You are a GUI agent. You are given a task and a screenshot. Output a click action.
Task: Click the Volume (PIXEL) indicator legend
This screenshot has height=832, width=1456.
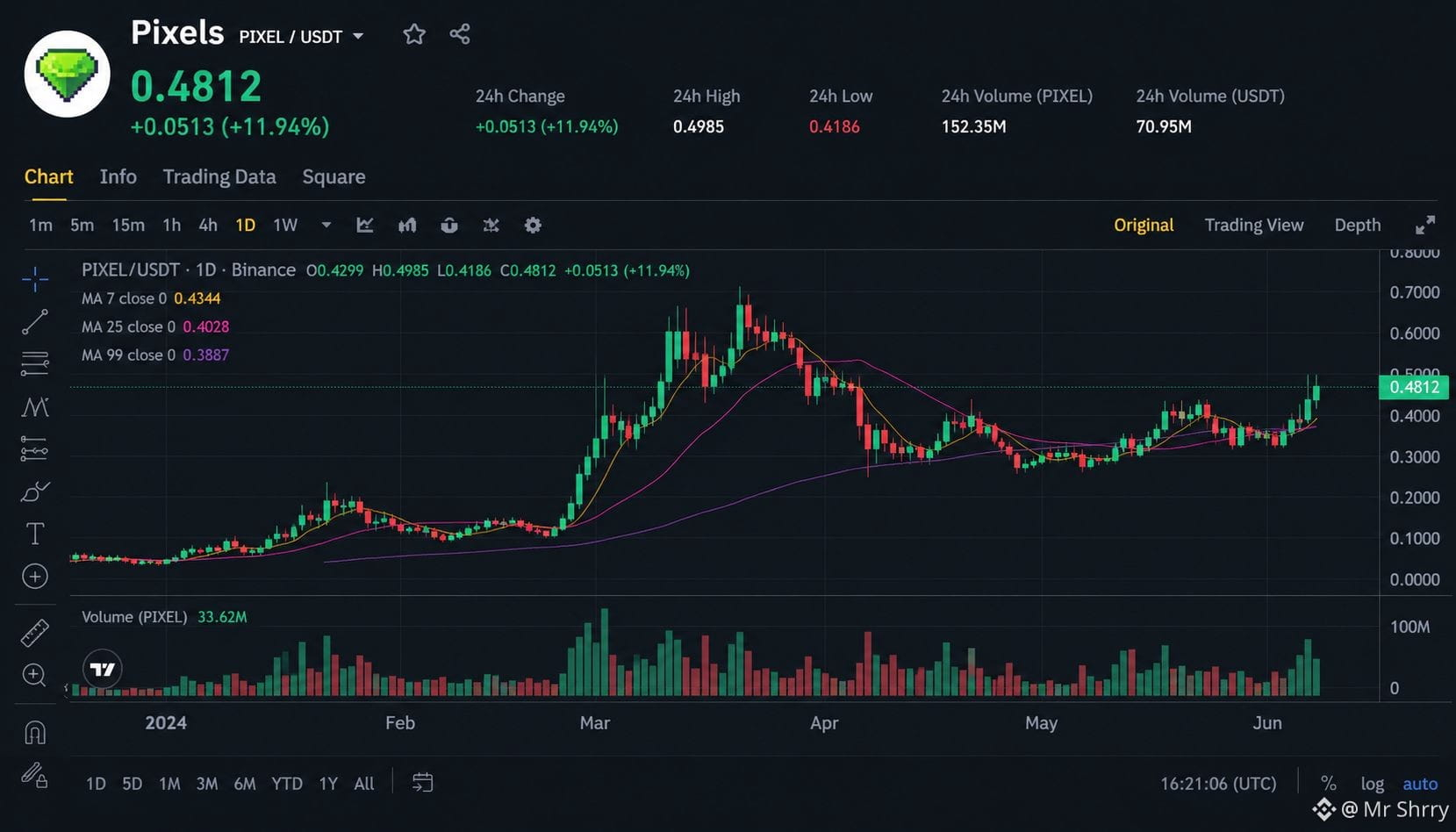[x=164, y=617]
